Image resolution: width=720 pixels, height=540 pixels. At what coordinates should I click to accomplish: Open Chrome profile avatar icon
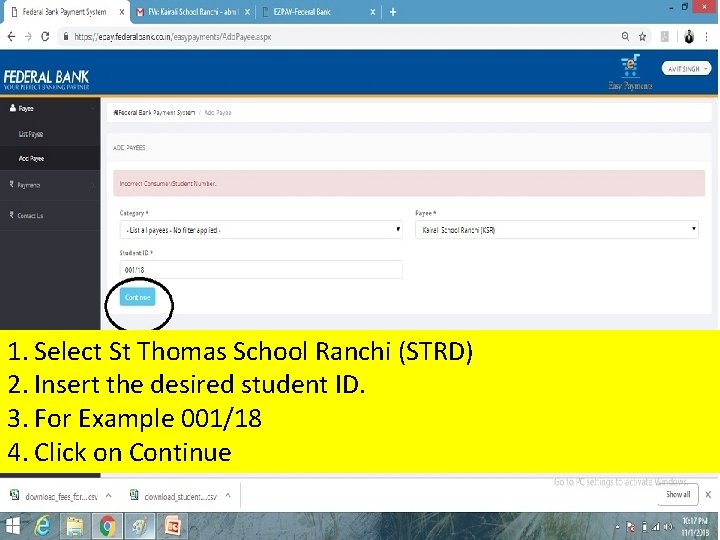click(689, 37)
